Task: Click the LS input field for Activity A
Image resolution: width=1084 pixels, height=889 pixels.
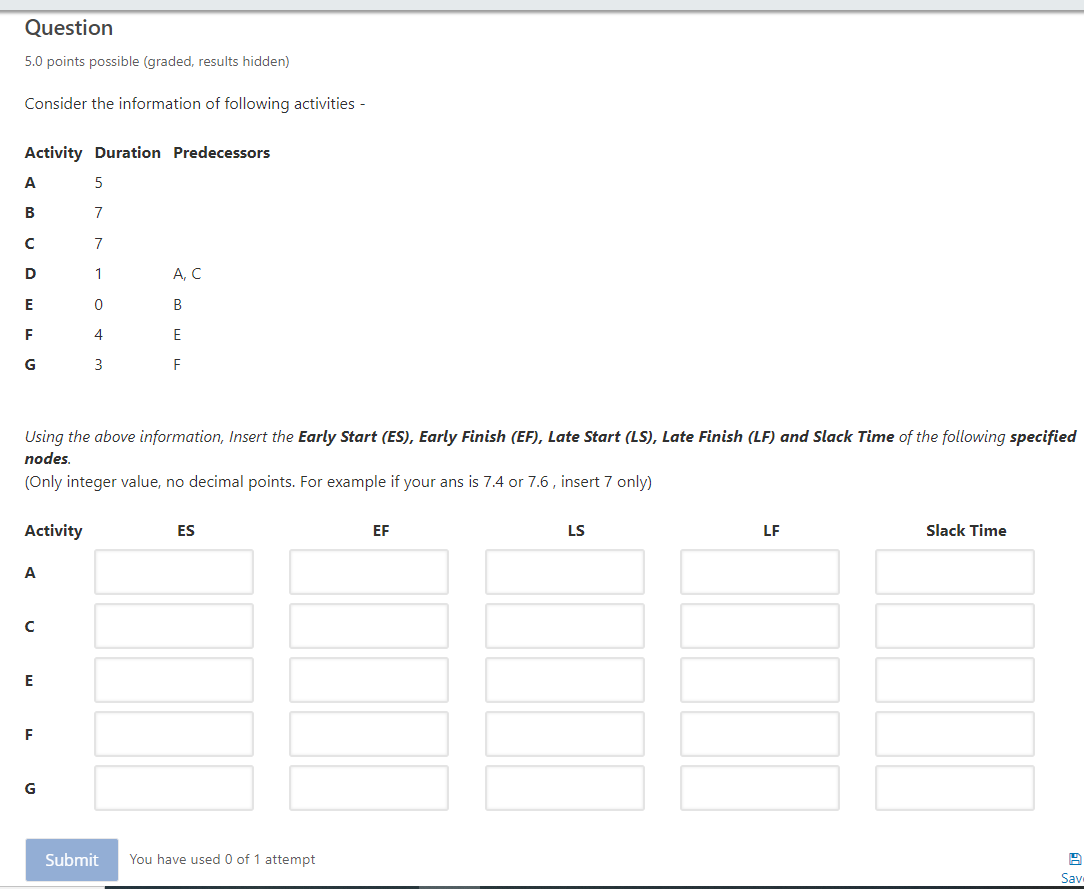Action: coord(564,571)
